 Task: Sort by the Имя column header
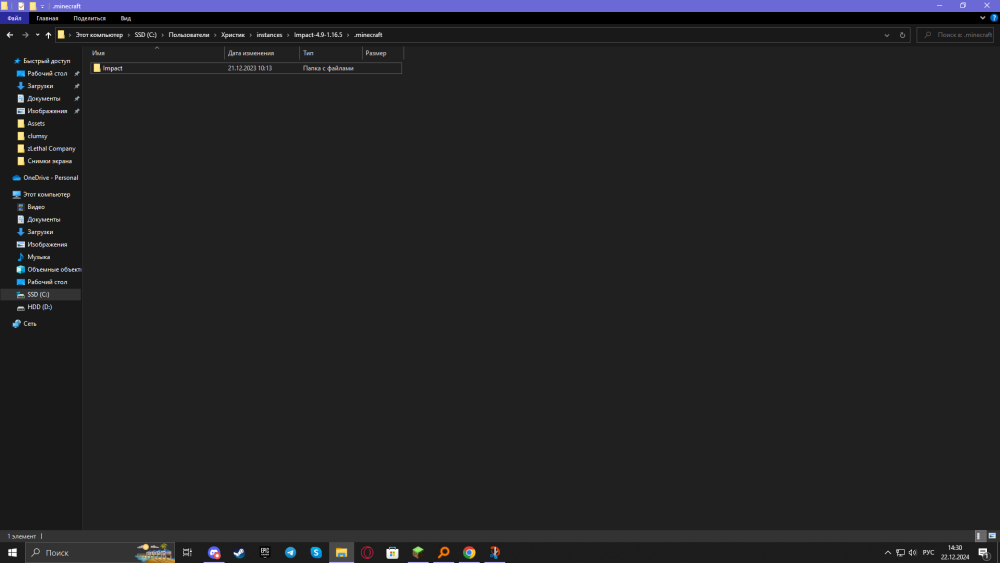[156, 53]
